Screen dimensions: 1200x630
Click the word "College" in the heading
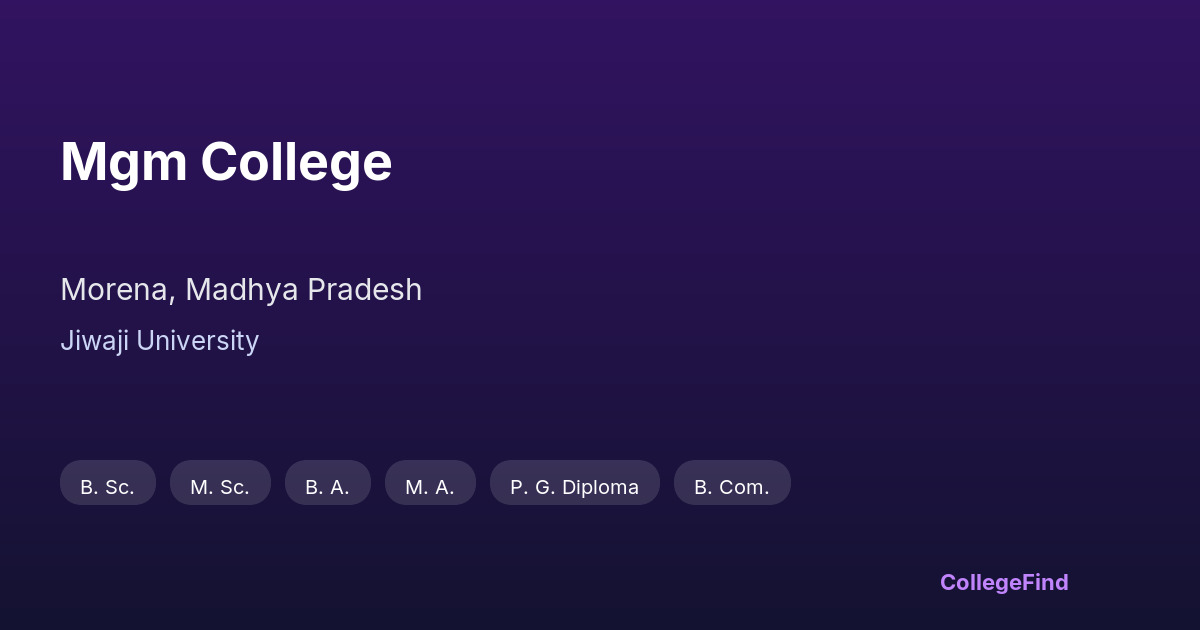tap(296, 162)
